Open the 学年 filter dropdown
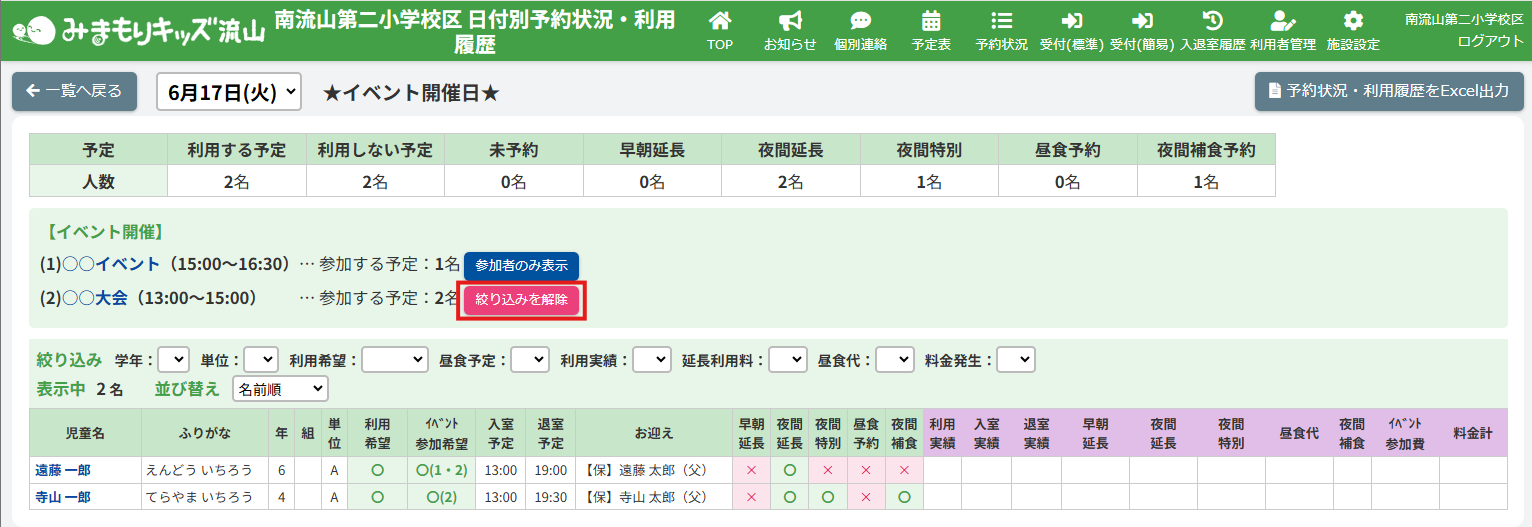The height and width of the screenshot is (527, 1532). click(x=173, y=360)
